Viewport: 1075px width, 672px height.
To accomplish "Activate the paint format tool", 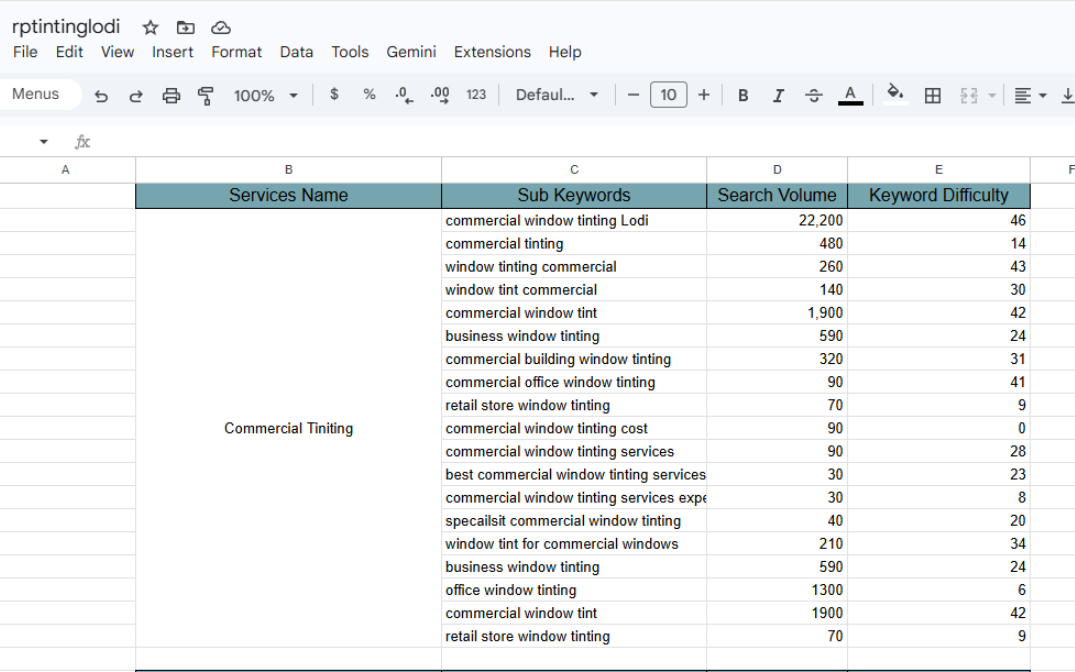I will [x=206, y=95].
